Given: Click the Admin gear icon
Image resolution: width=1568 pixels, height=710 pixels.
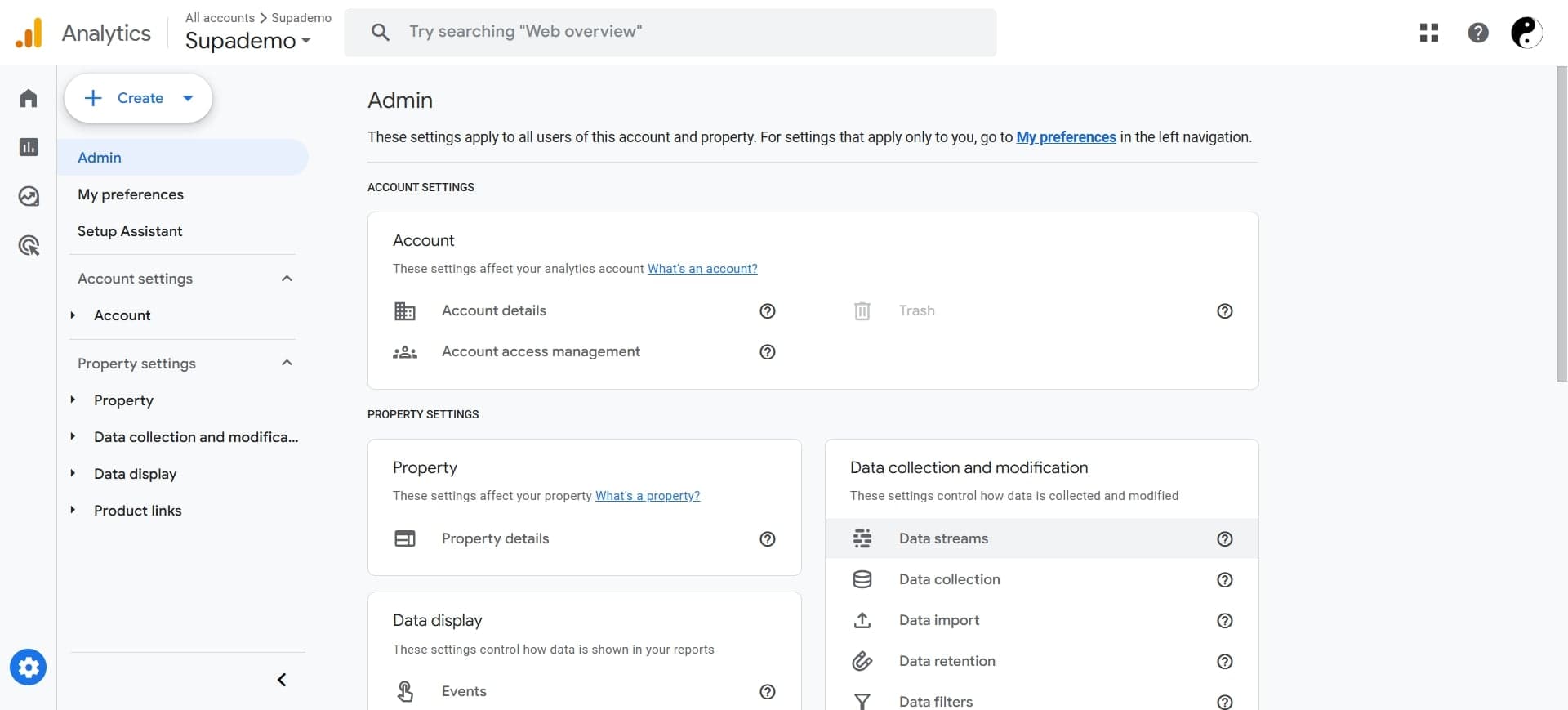Looking at the screenshot, I should (28, 668).
